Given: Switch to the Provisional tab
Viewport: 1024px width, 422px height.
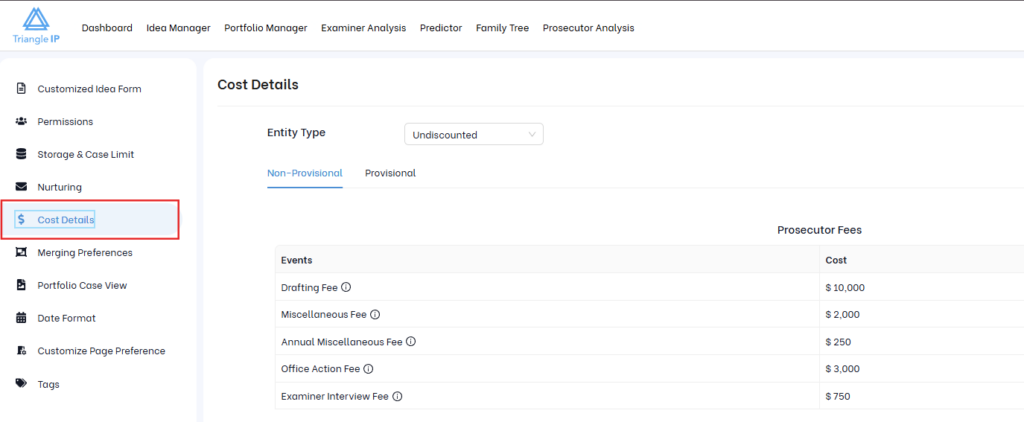Looking at the screenshot, I should pyautogui.click(x=390, y=173).
